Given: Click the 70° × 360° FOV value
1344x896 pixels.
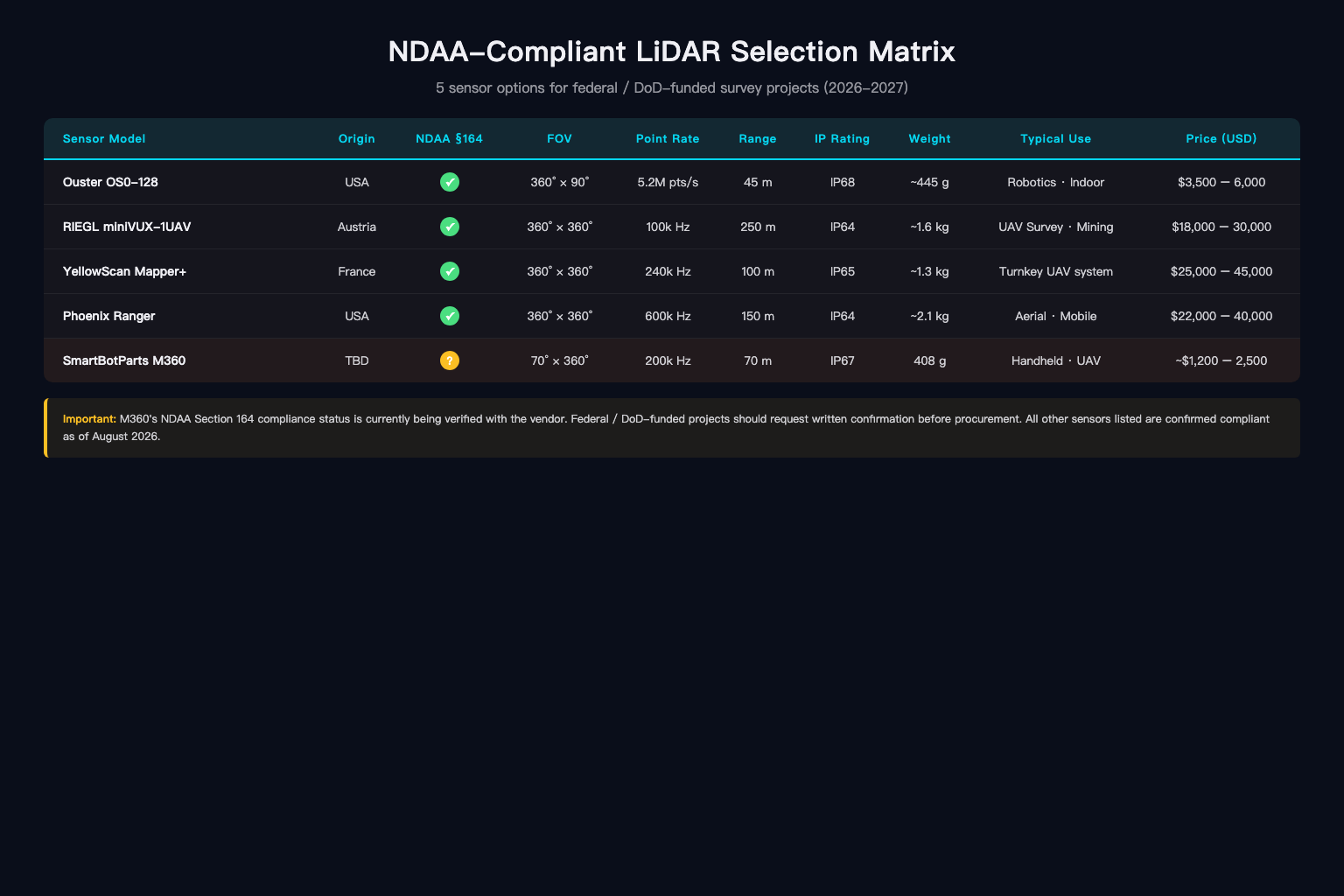Looking at the screenshot, I should [x=560, y=360].
